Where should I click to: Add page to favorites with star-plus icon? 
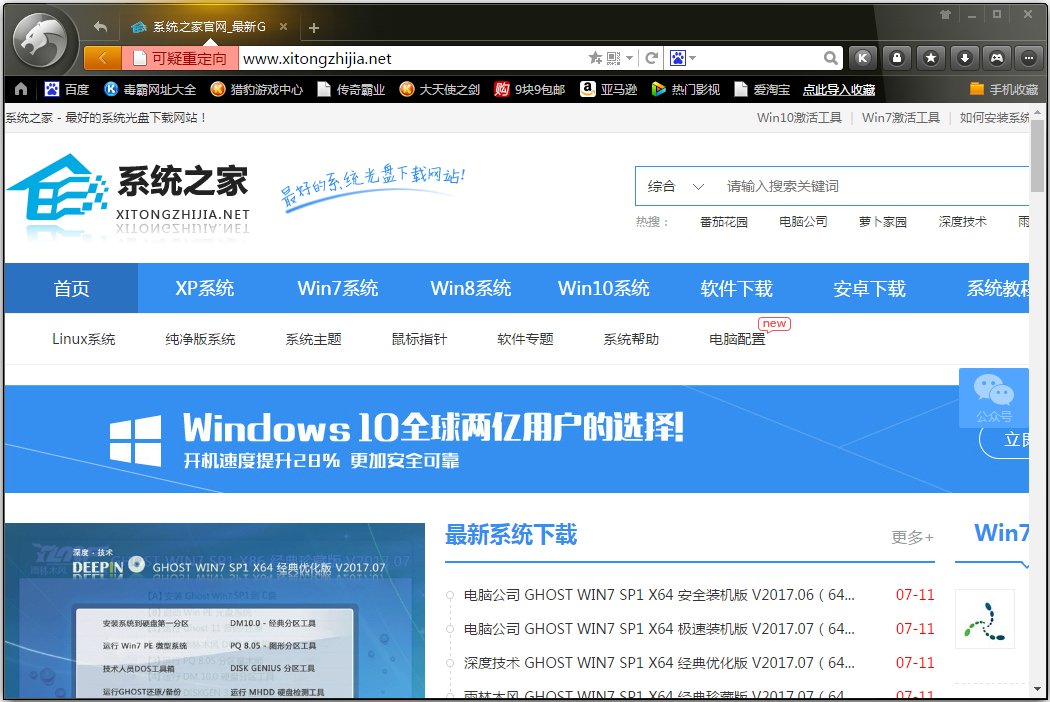[x=595, y=58]
